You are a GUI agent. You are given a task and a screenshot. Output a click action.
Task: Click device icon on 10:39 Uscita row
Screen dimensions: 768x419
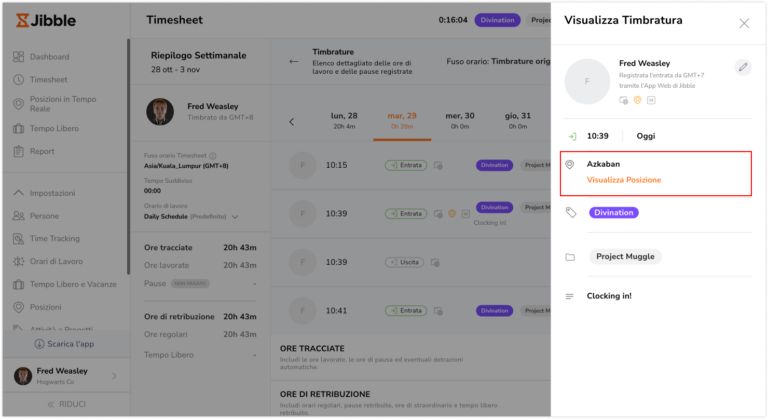point(435,263)
